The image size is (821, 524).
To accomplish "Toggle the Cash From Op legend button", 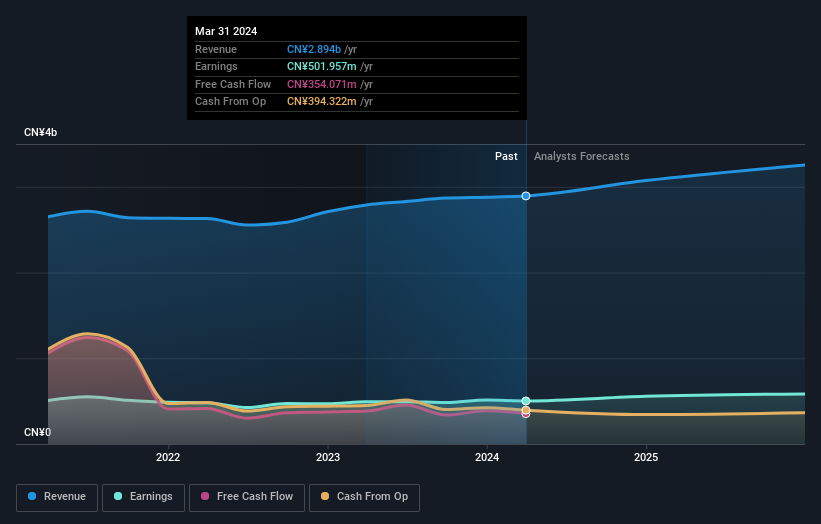I will 364,497.
